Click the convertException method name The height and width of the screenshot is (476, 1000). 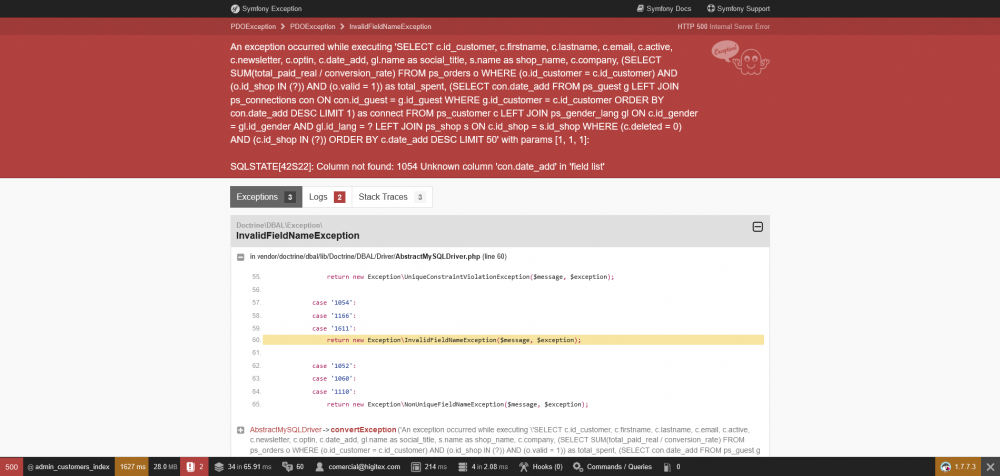coord(364,429)
